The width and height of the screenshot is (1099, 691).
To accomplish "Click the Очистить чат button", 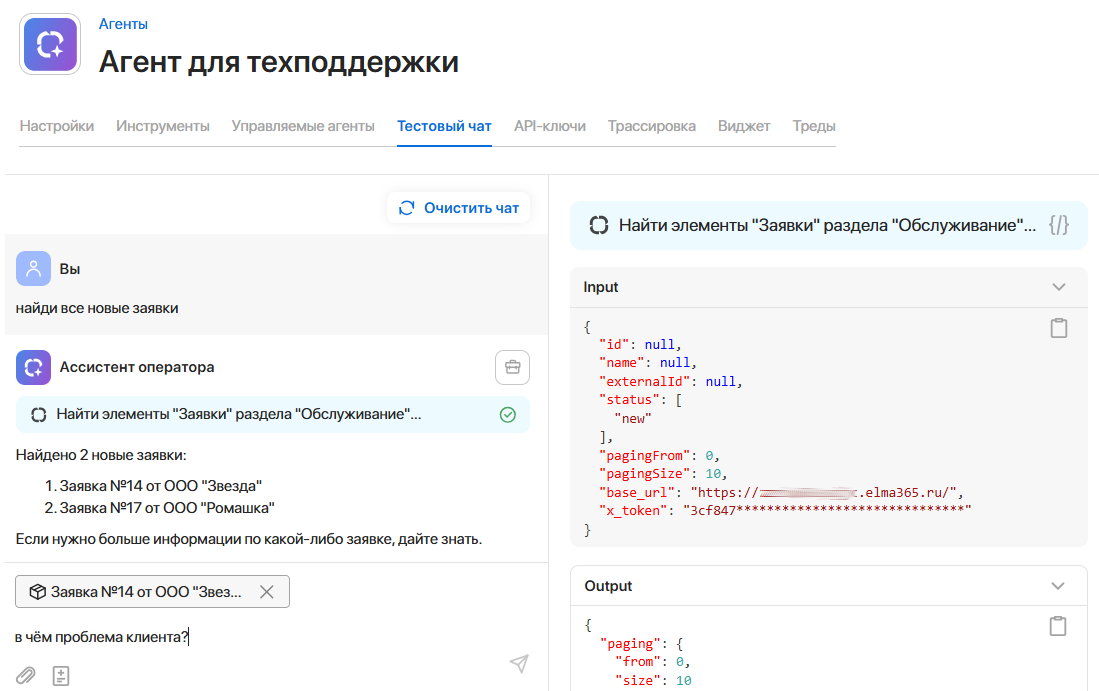I will click(x=459, y=208).
